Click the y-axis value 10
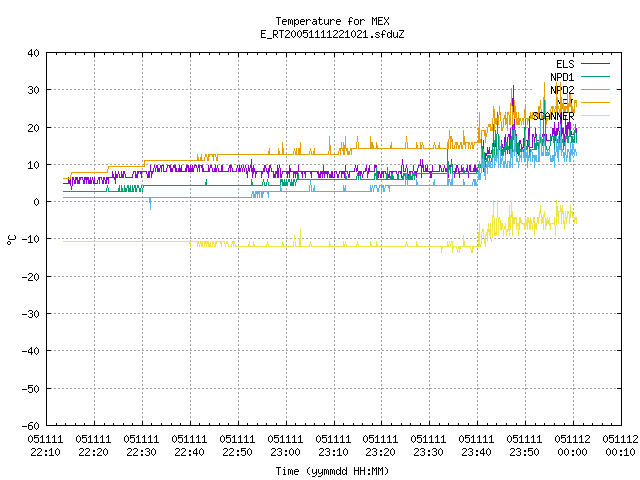 click(x=33, y=165)
